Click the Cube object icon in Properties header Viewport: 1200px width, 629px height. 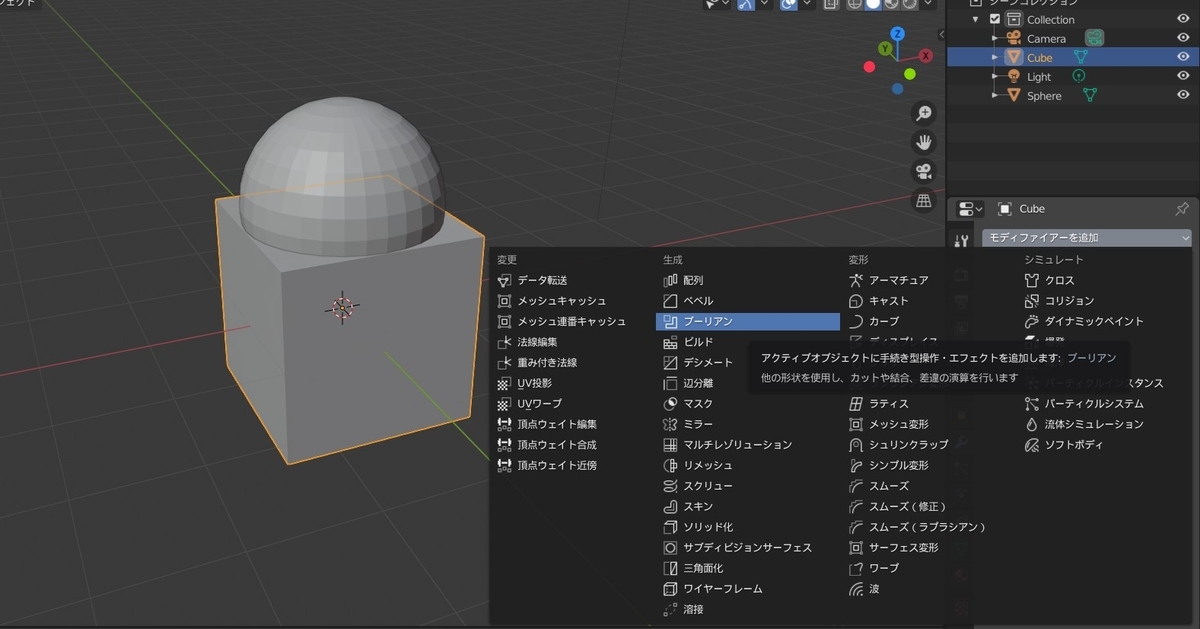(x=1004, y=208)
